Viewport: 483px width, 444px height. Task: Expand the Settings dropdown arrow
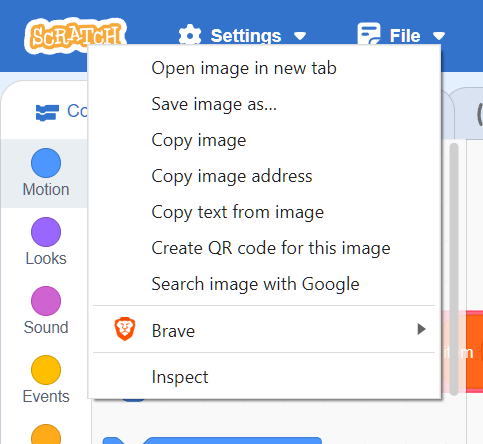(x=300, y=36)
